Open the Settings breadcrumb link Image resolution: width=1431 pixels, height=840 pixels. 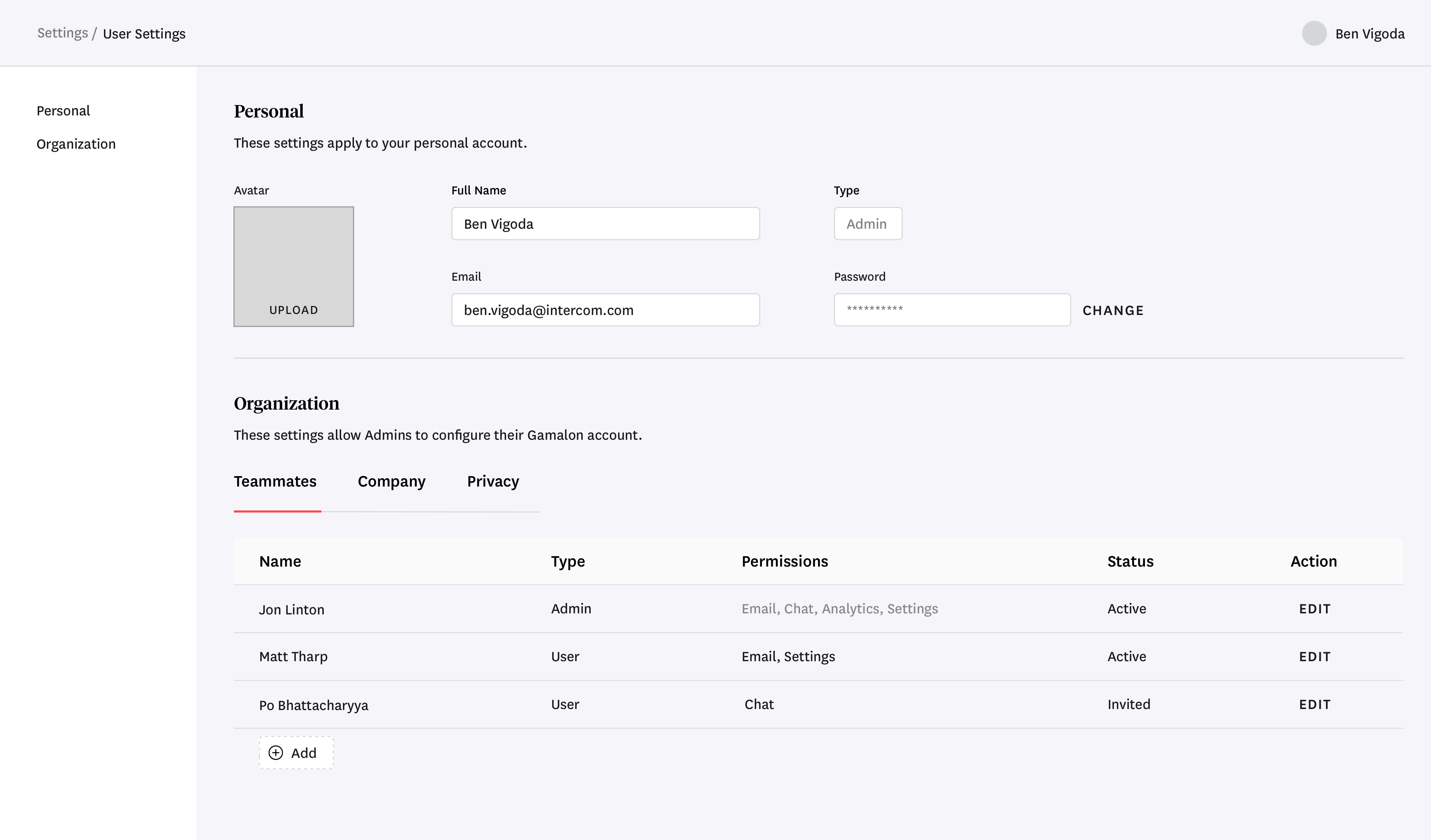click(x=62, y=33)
